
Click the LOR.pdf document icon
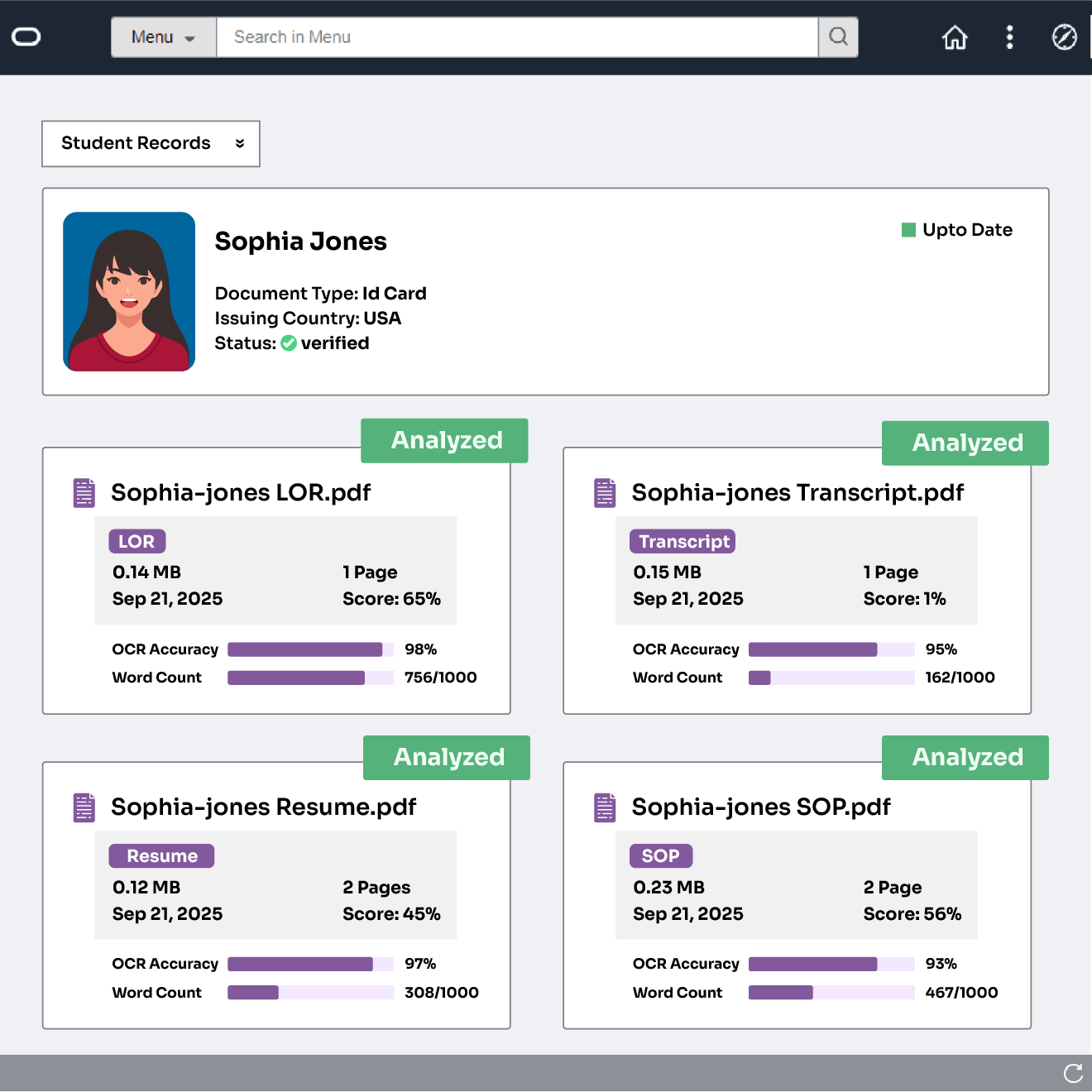pos(84,493)
